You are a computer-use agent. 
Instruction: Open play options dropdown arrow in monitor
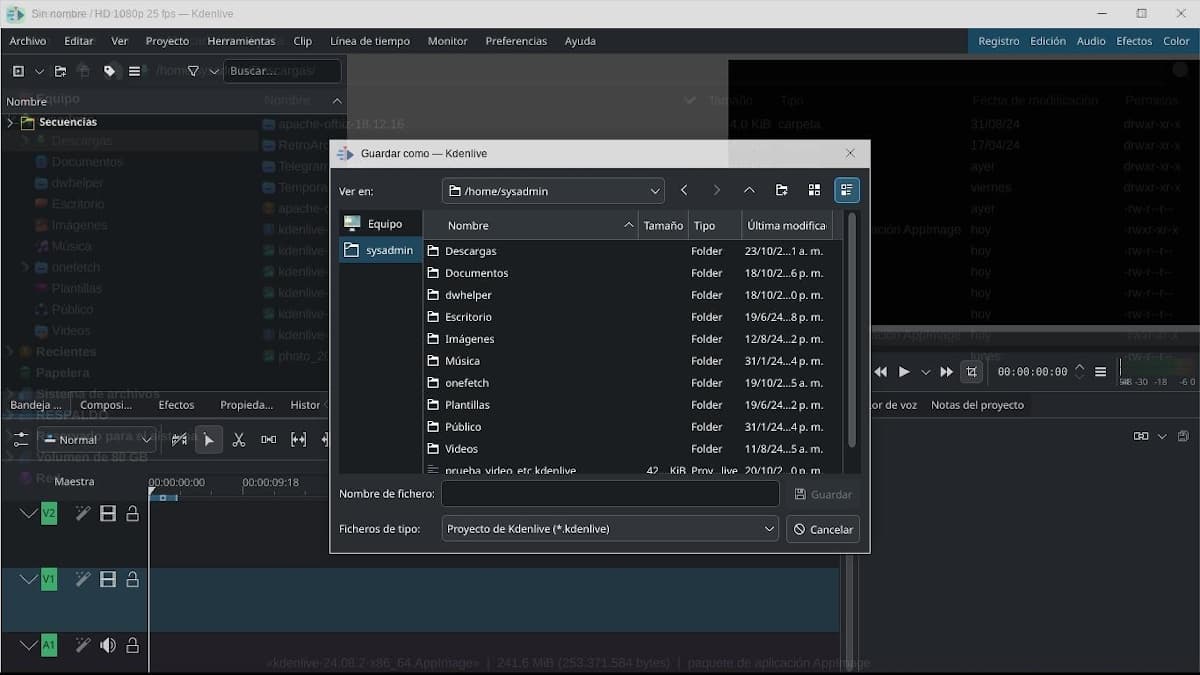click(x=925, y=372)
